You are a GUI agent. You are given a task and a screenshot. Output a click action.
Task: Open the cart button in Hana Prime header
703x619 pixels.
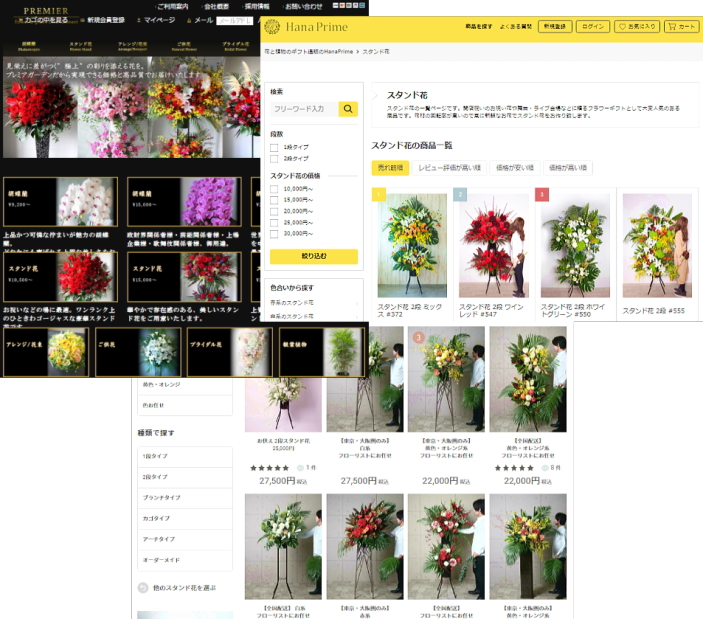coord(681,27)
